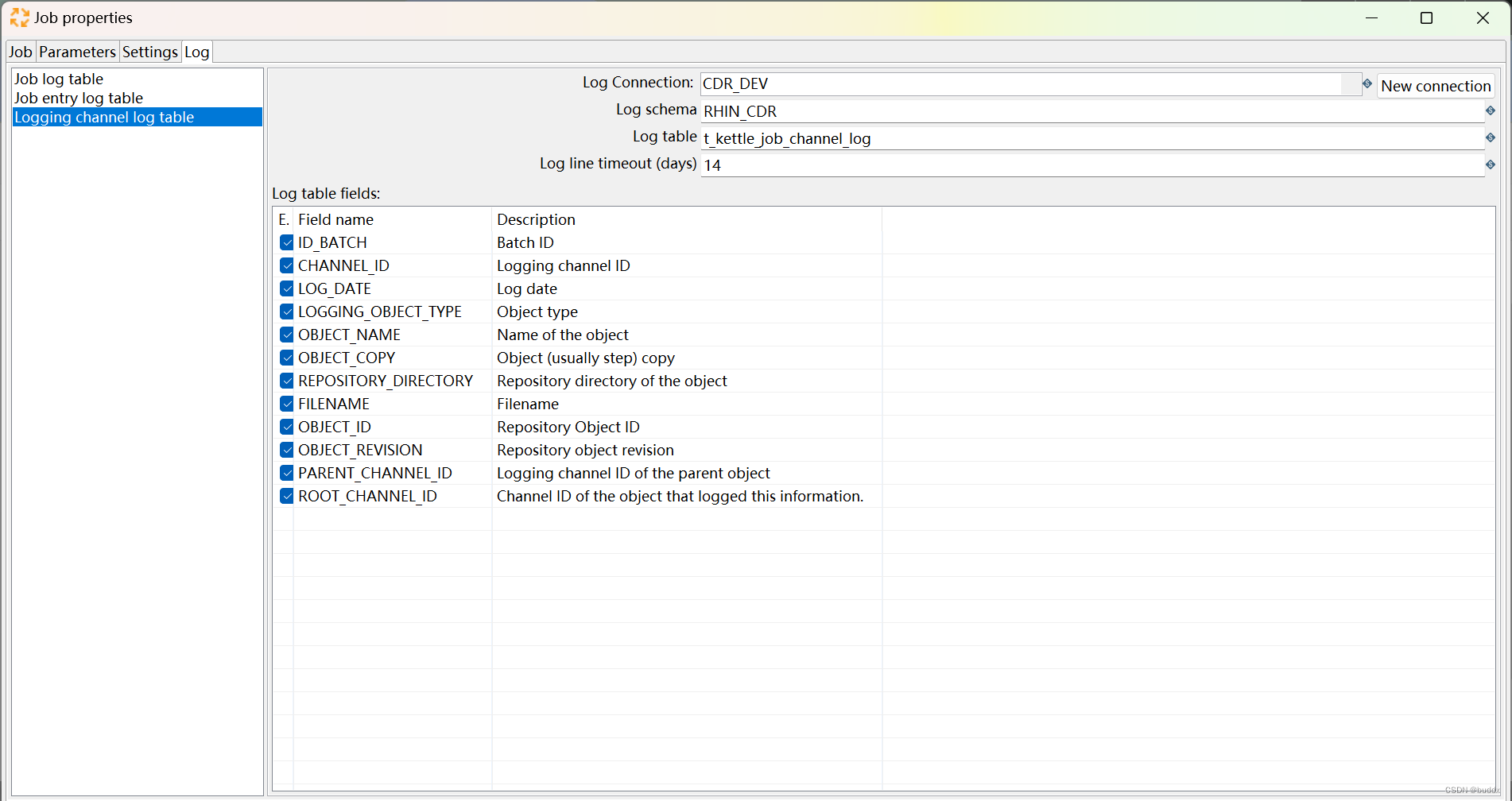Click 'Name of the object' description cell
This screenshot has width=1512, height=801.
point(687,335)
